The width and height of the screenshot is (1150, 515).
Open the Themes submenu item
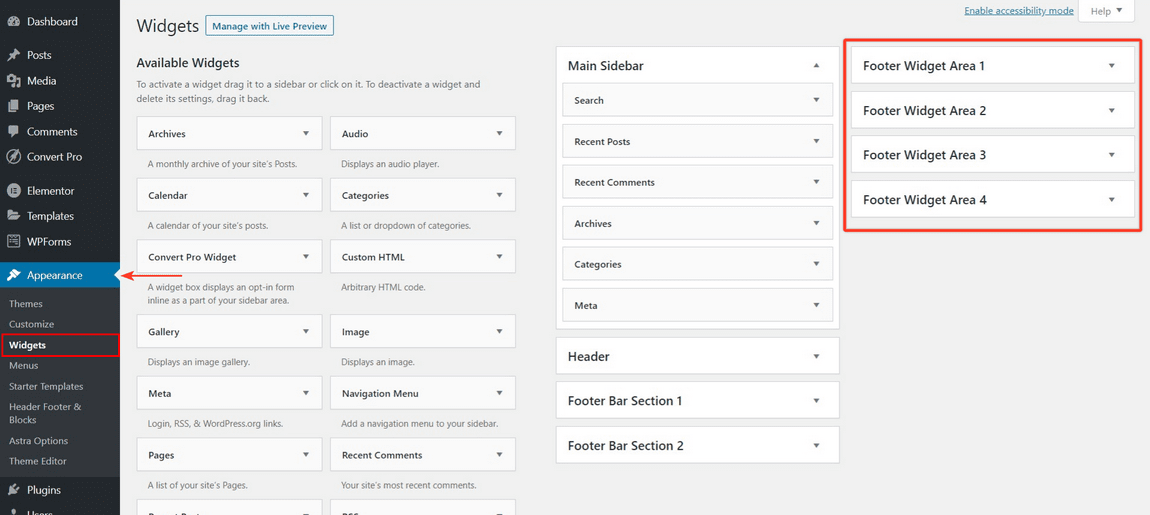[x=26, y=304]
